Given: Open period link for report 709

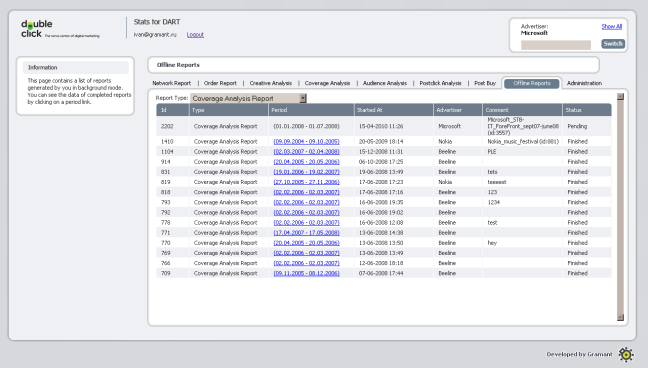Looking at the screenshot, I should click(306, 273).
